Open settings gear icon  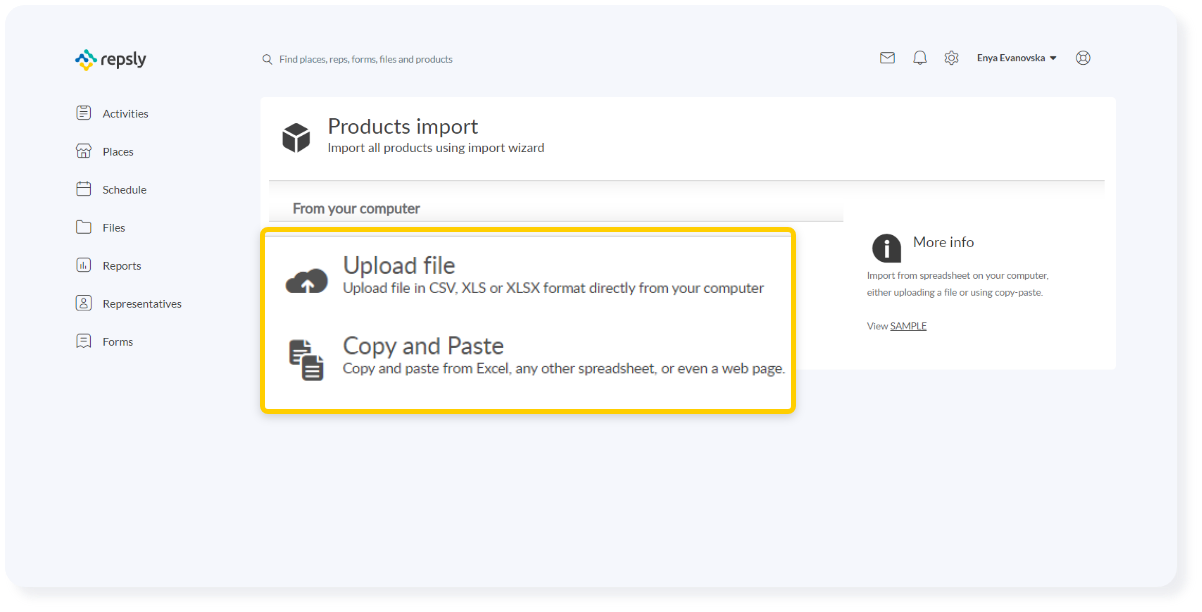pos(951,58)
